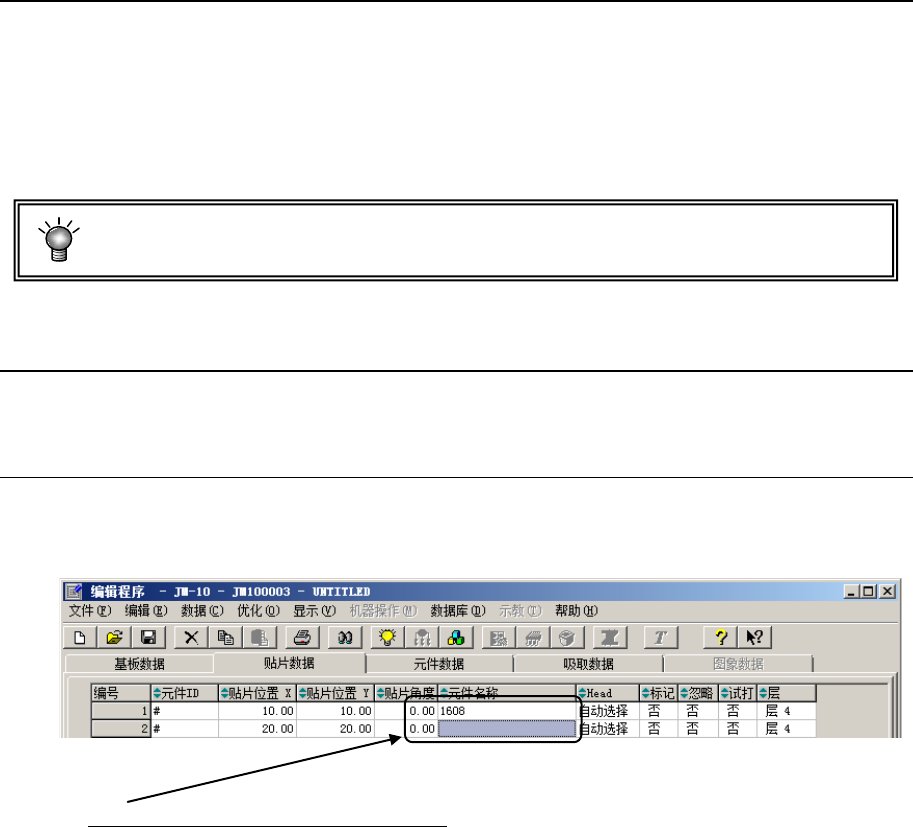Sort by the 贴片位置 X column header
The height and width of the screenshot is (827, 913).
(x=257, y=693)
